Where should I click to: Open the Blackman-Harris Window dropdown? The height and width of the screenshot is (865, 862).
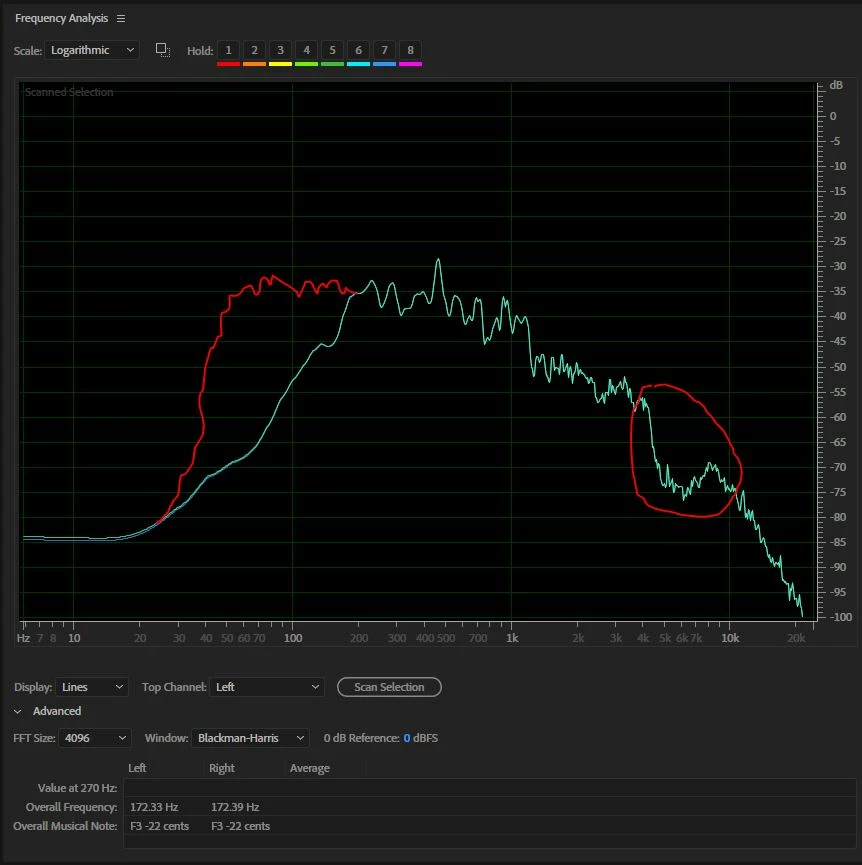click(250, 738)
